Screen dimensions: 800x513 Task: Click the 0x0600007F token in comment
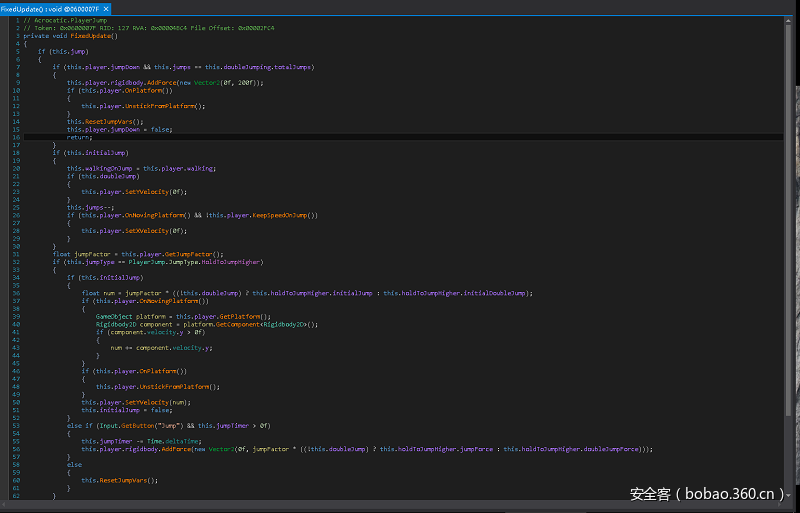(x=79, y=28)
